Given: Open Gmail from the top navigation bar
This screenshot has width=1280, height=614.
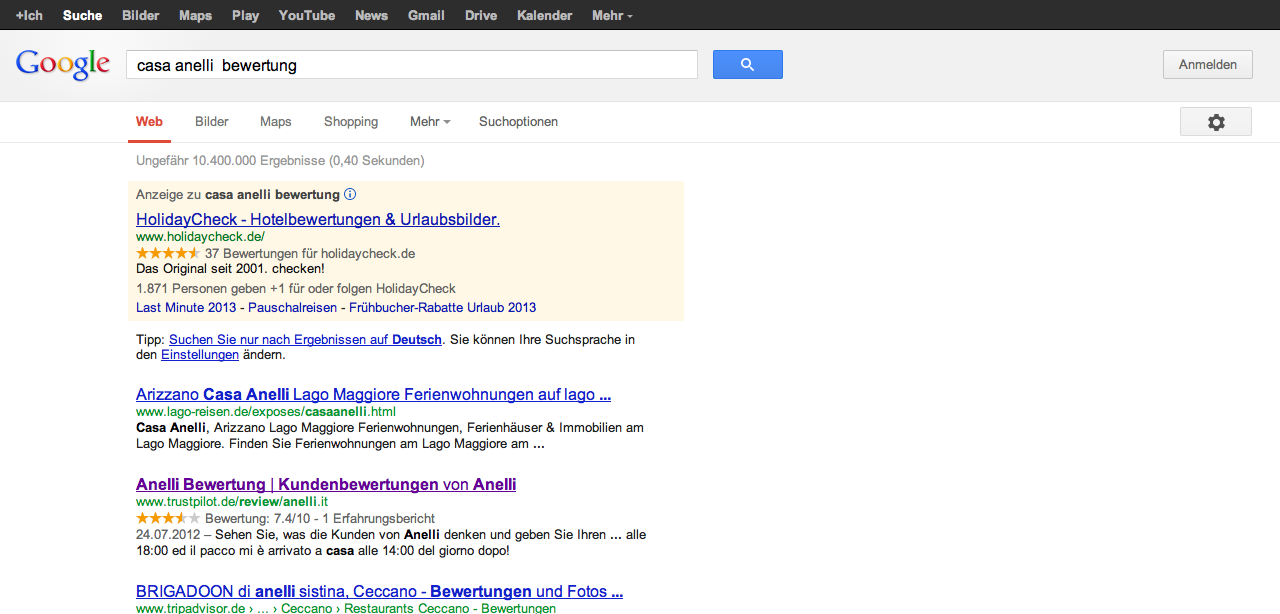Looking at the screenshot, I should (x=426, y=15).
